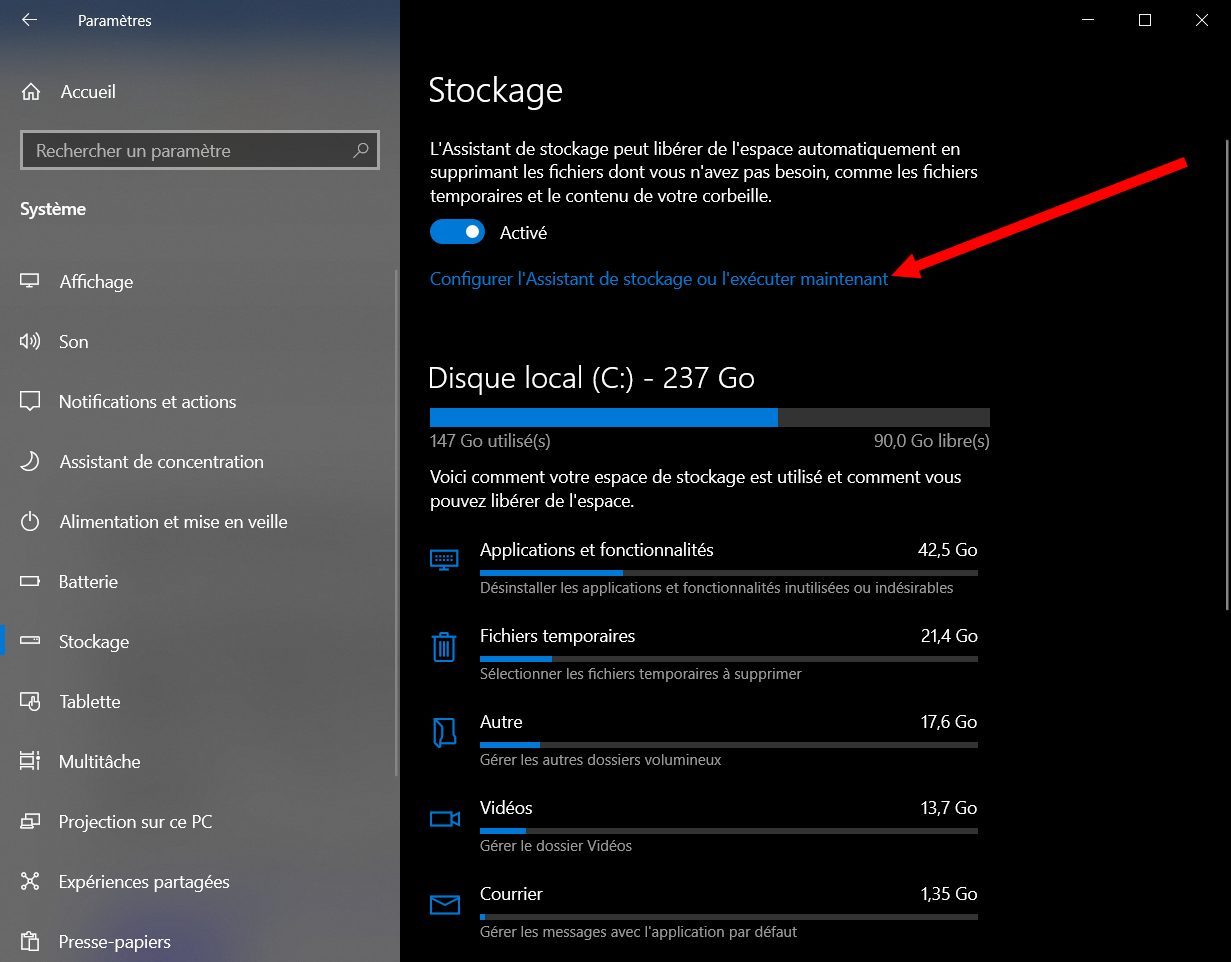This screenshot has width=1231, height=962.
Task: Click the search magnifier icon
Action: click(x=361, y=151)
